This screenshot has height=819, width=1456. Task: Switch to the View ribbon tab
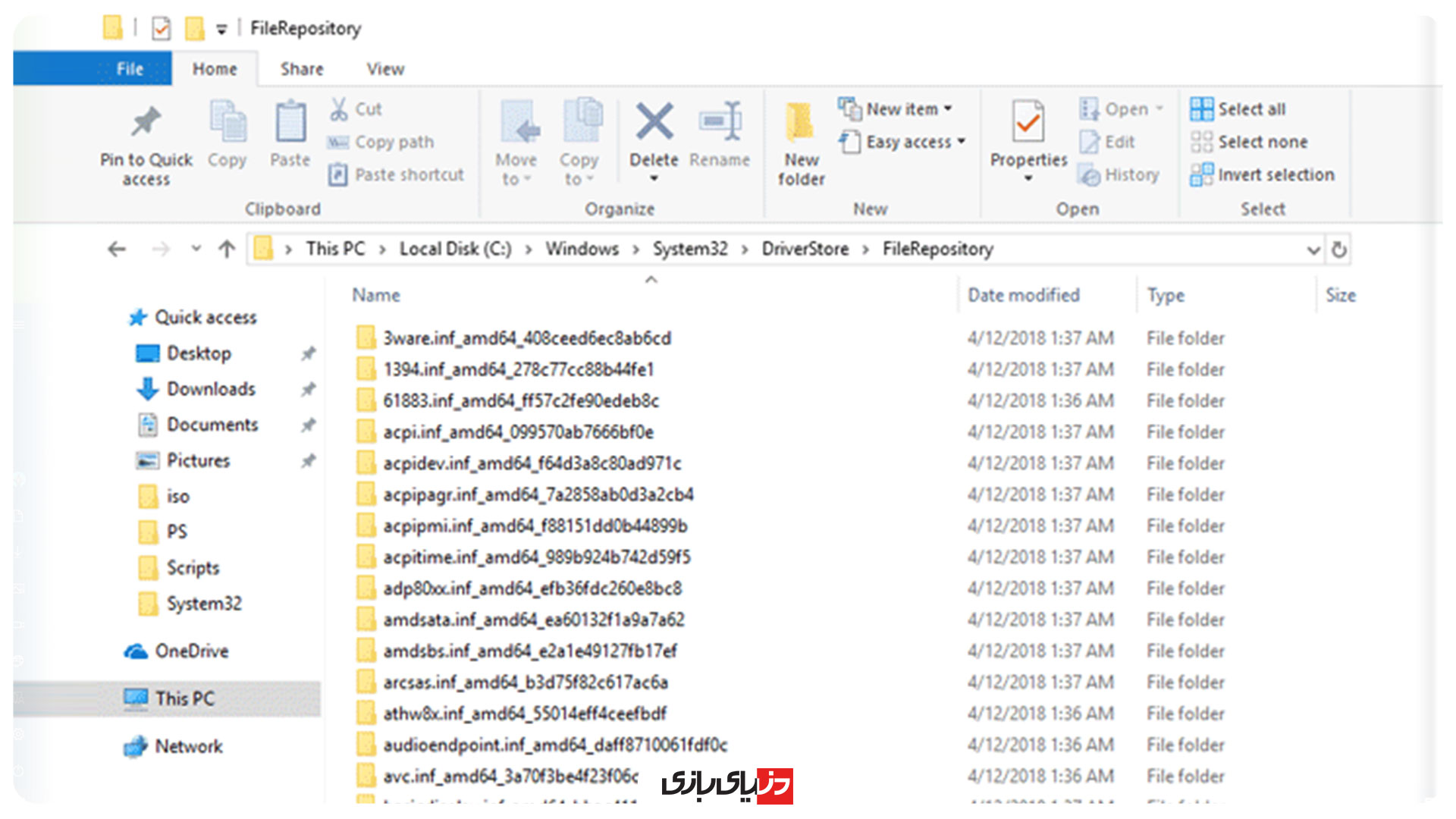pos(385,69)
